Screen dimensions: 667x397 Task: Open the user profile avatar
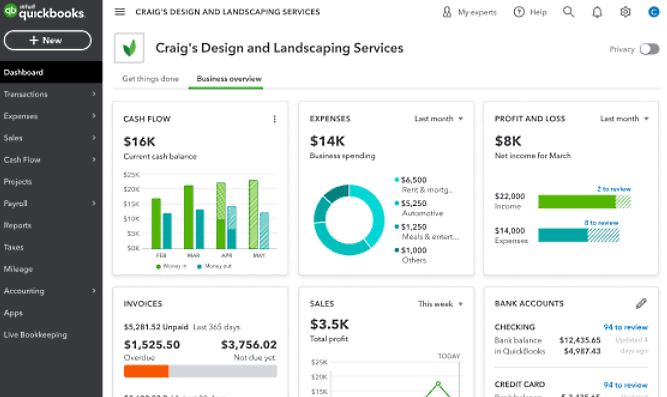point(653,12)
